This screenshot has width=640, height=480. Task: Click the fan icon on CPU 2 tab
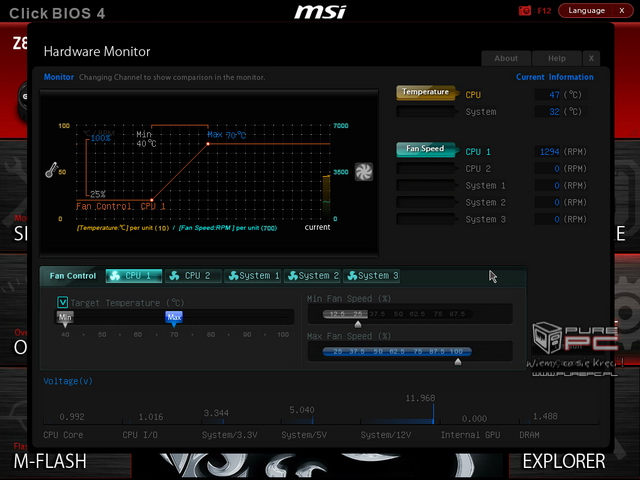point(174,276)
